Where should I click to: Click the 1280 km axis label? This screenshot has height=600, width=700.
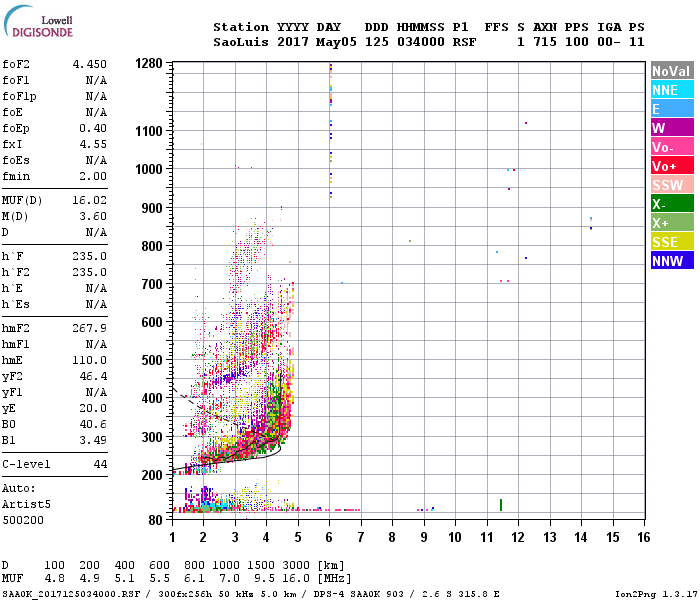click(149, 63)
